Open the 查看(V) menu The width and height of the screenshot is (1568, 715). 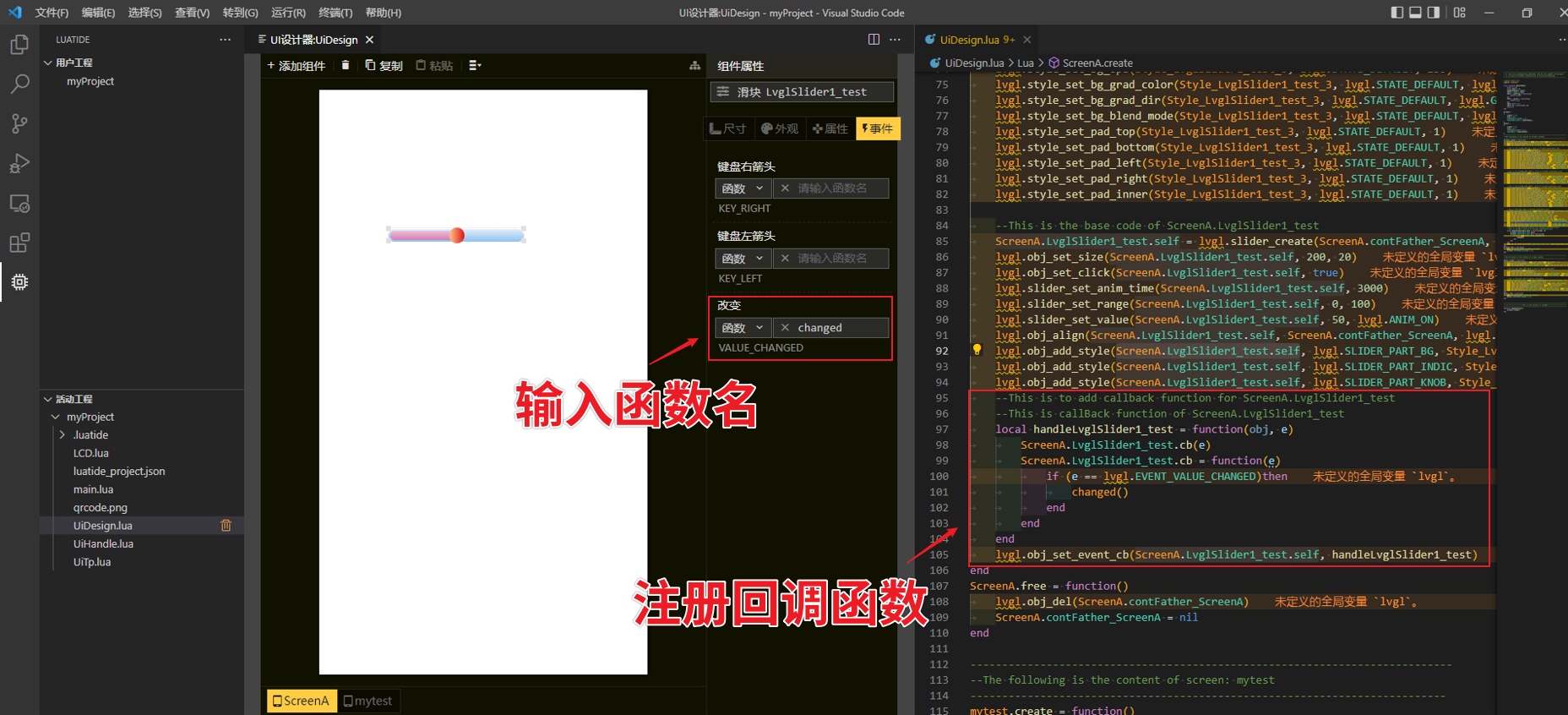pos(192,13)
